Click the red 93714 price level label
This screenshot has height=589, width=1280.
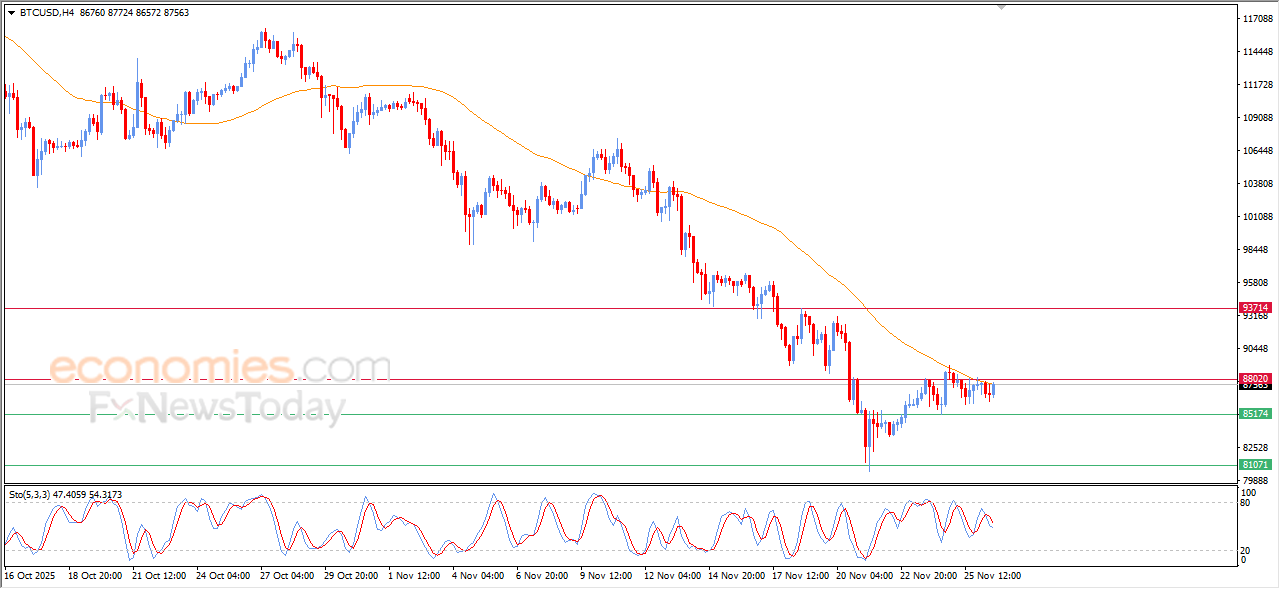click(1255, 307)
